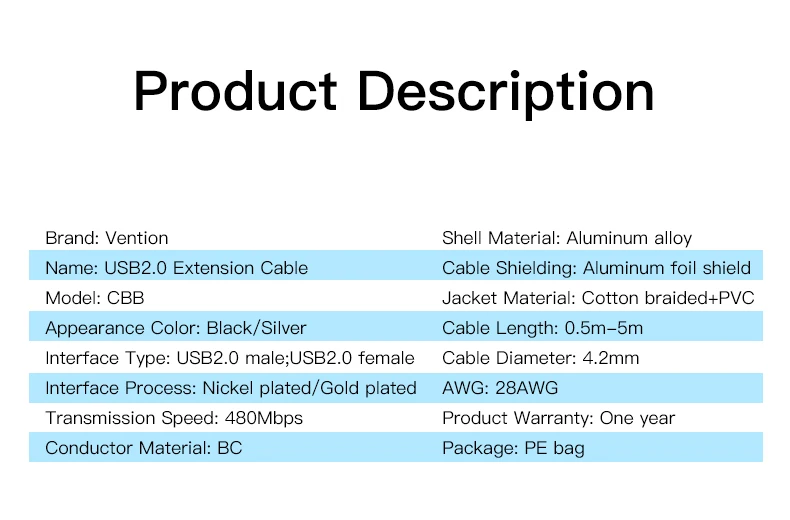Click the word Description in the title
790x520 pixels.
506,92
